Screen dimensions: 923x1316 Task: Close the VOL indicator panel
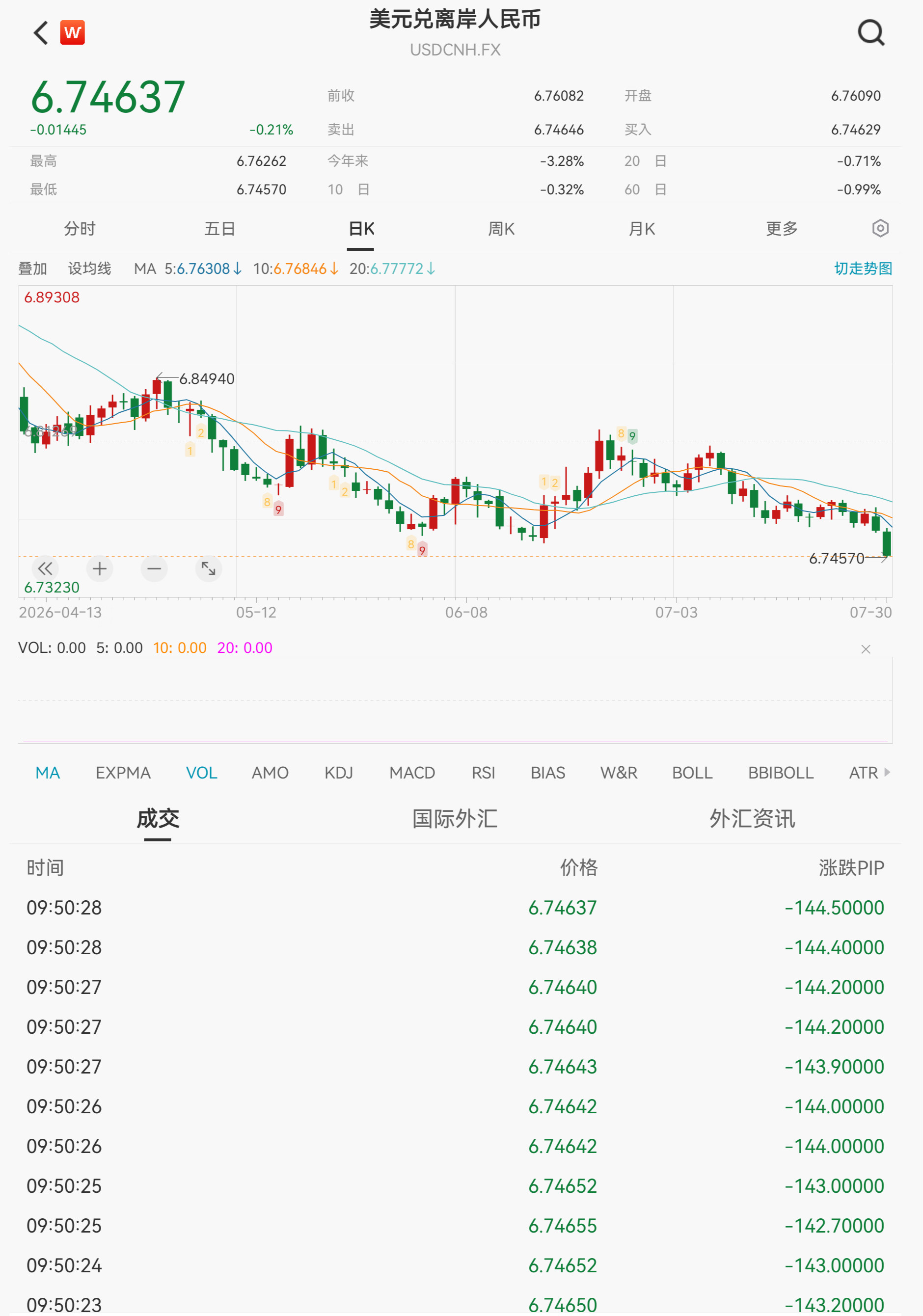866,649
